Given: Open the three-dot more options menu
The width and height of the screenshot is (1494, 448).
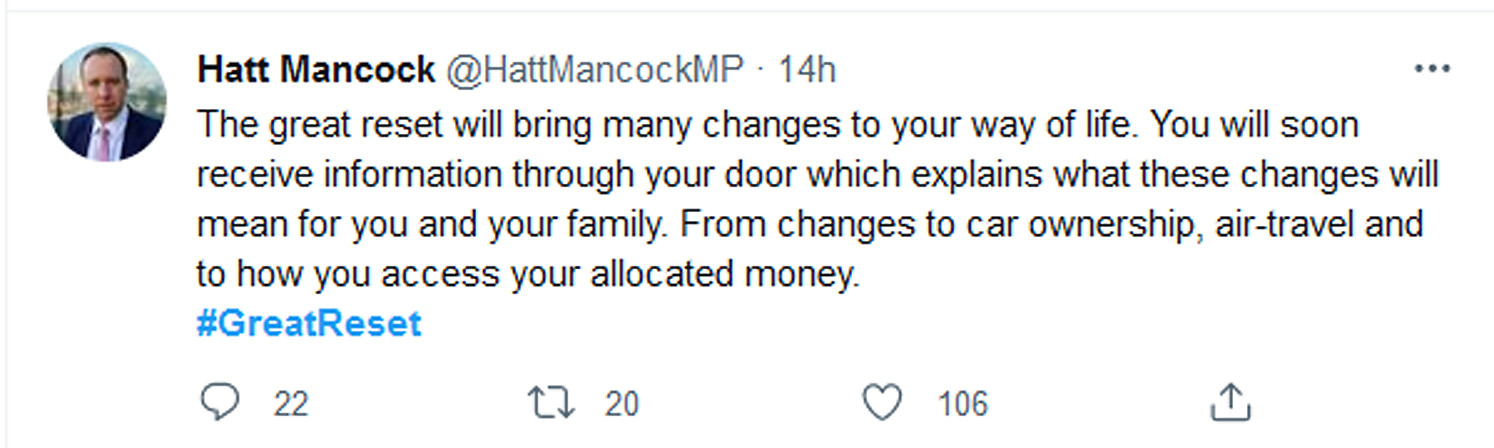Looking at the screenshot, I should (1432, 69).
